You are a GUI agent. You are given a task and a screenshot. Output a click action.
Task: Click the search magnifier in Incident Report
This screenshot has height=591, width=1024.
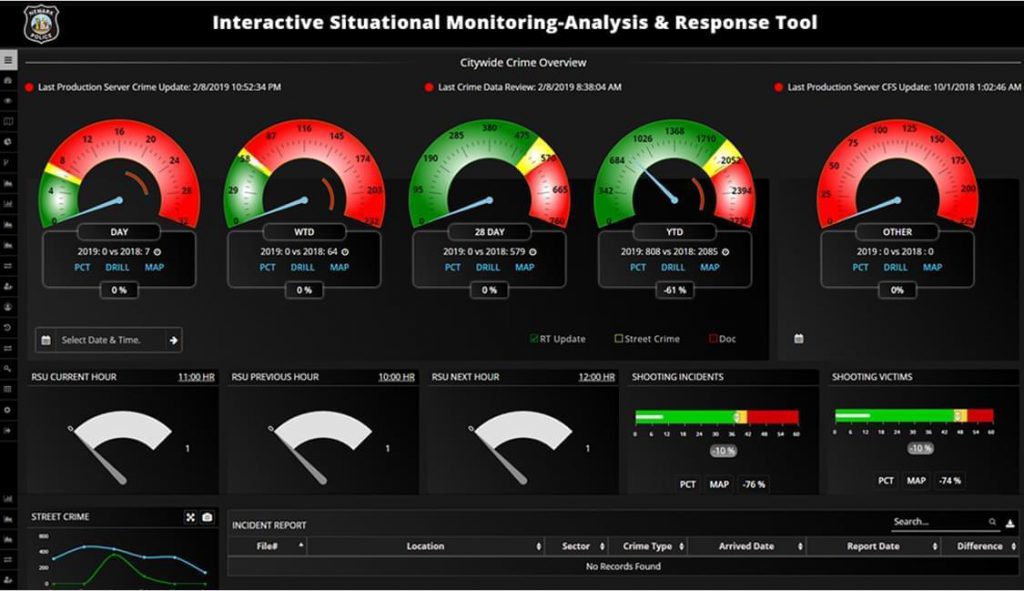click(992, 522)
